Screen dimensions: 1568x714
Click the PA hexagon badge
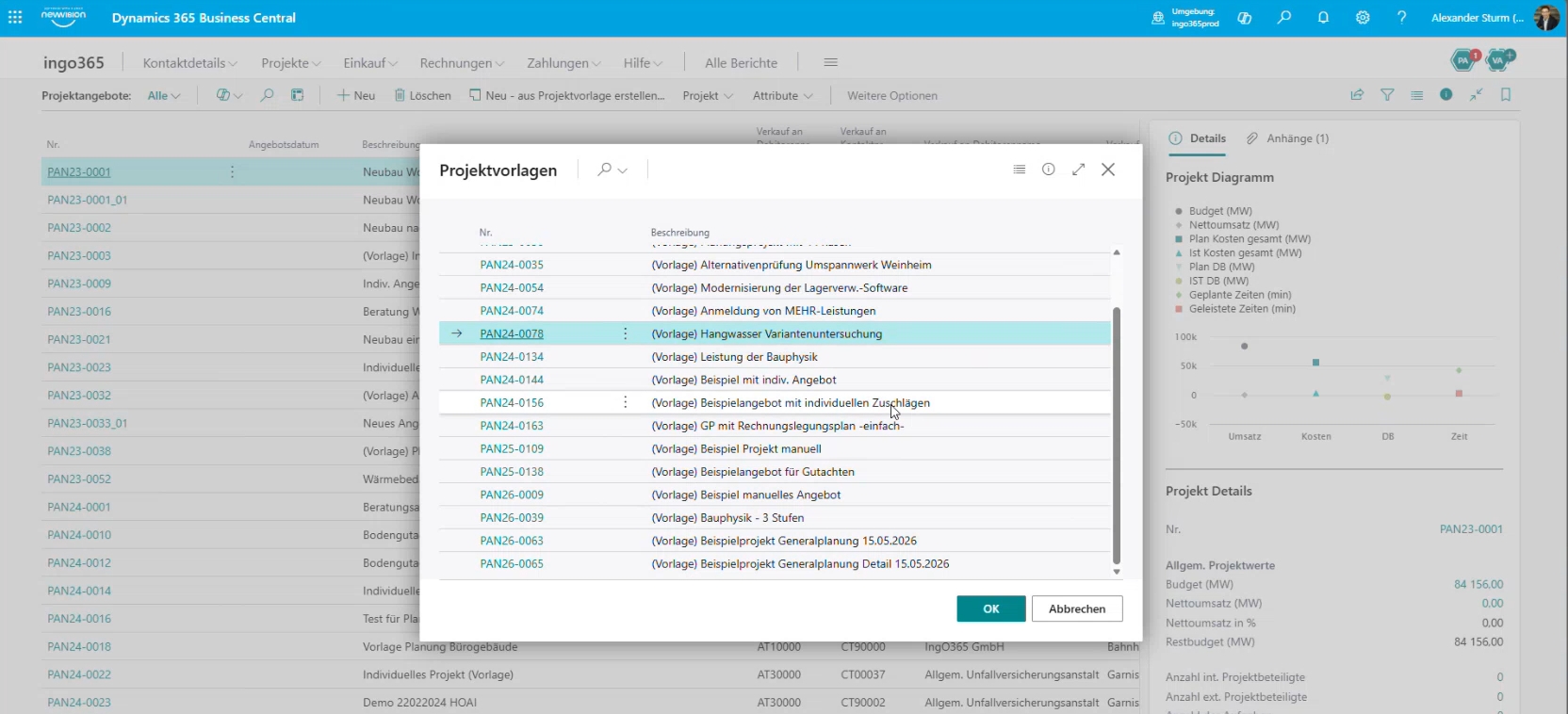[1464, 60]
